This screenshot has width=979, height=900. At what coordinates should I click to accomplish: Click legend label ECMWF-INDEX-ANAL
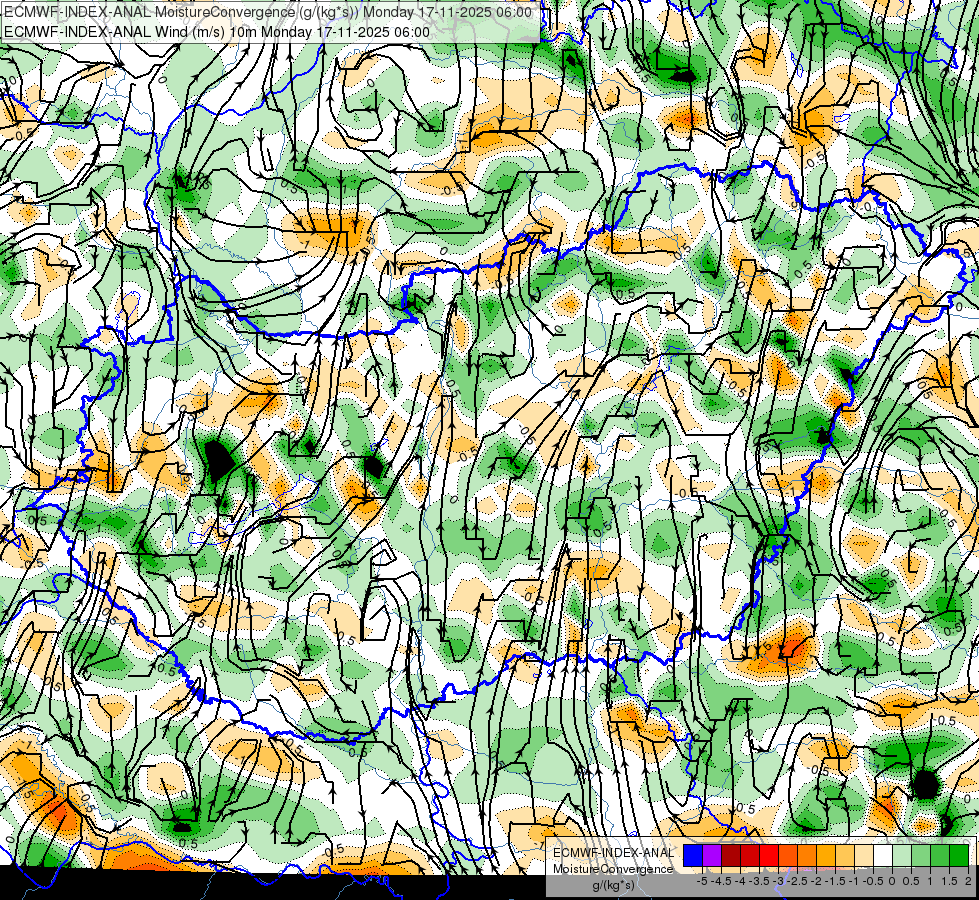(x=613, y=853)
